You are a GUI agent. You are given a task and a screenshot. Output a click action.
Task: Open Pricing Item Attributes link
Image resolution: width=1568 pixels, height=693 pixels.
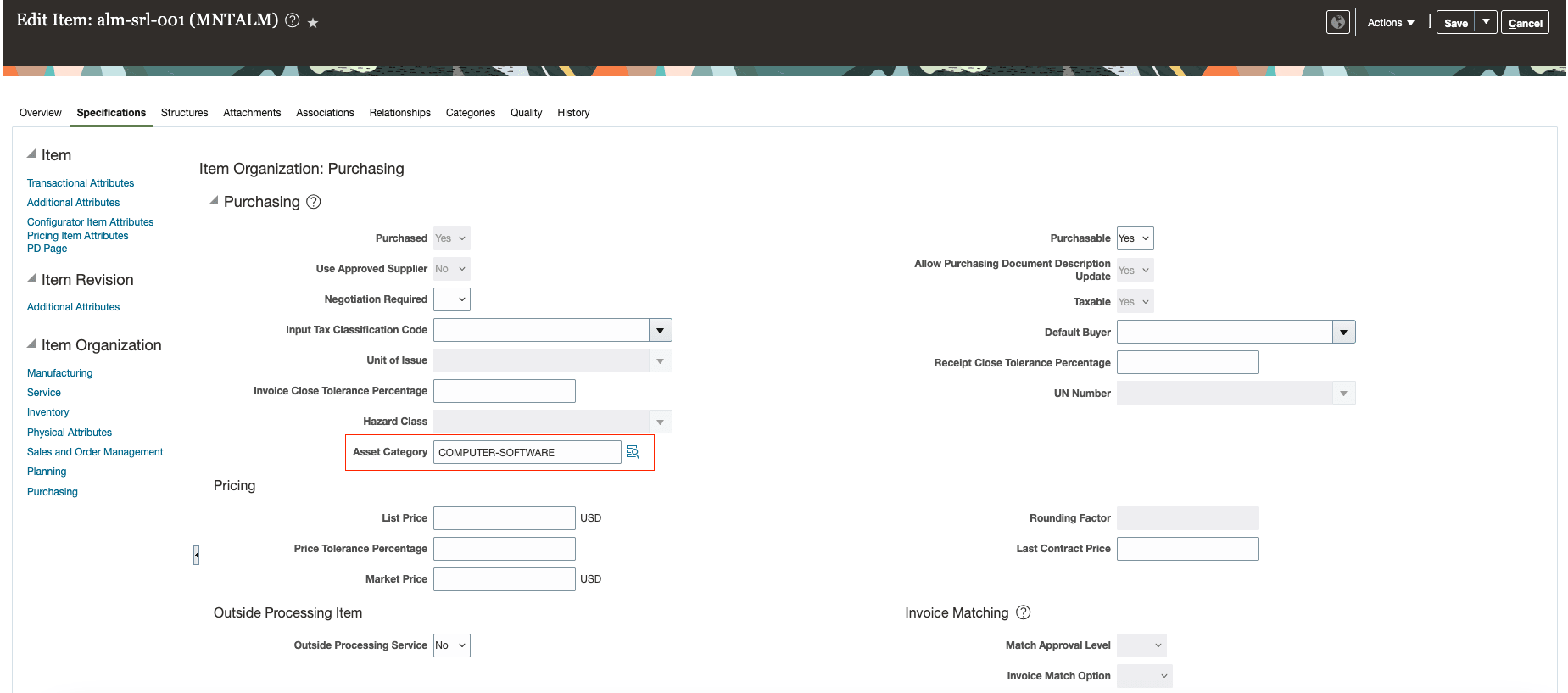pyautogui.click(x=77, y=236)
